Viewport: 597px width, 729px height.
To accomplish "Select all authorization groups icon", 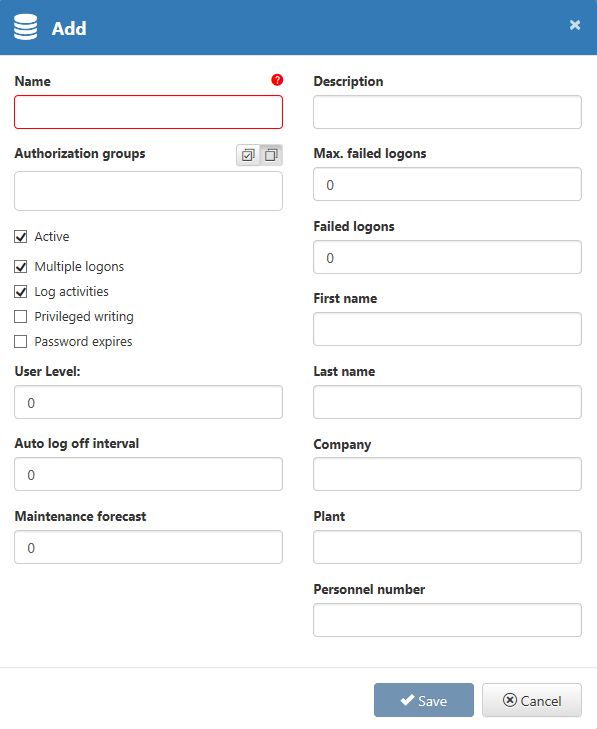I will coord(248,155).
